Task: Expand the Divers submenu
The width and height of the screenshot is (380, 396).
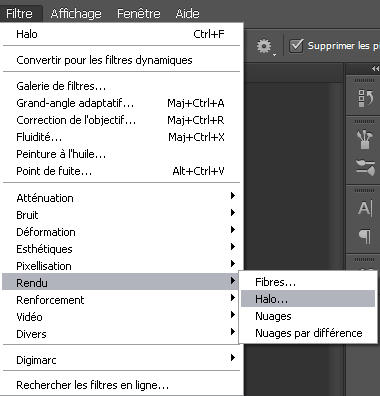Action: (121, 334)
